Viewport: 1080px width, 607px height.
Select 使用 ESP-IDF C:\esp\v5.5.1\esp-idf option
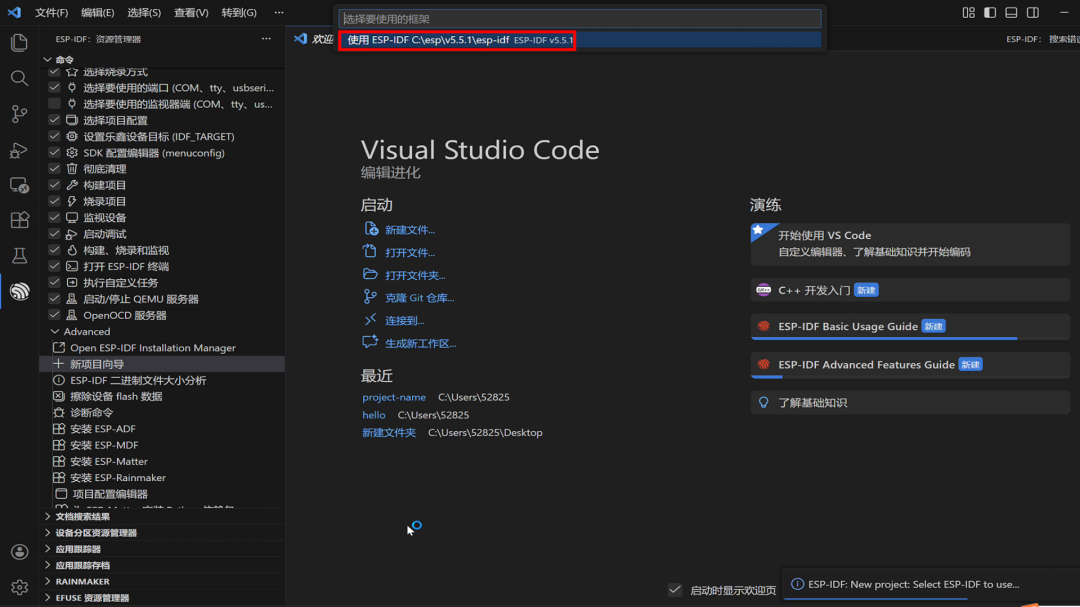580,40
